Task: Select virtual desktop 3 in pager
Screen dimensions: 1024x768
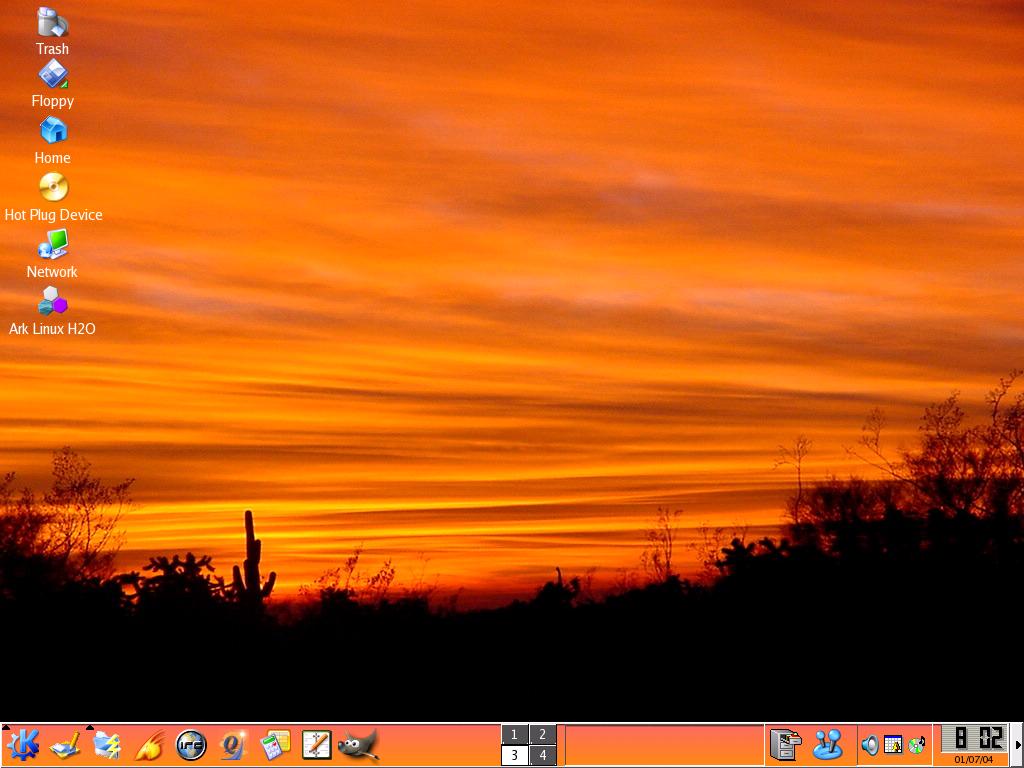Action: (x=515, y=756)
